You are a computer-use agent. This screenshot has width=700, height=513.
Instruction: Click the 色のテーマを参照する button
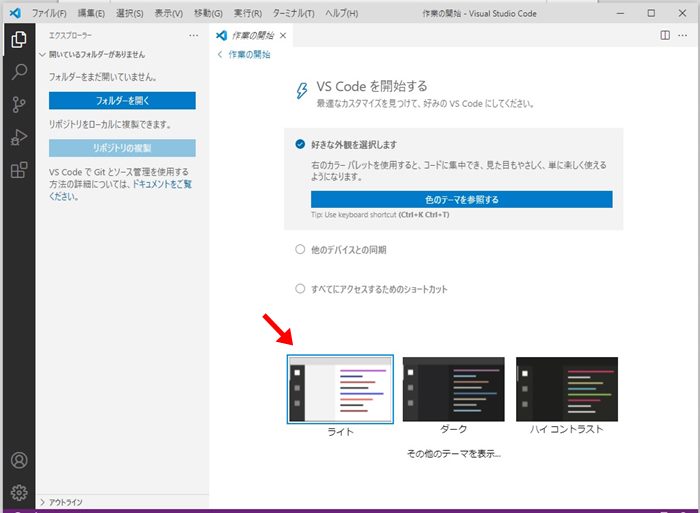click(462, 199)
